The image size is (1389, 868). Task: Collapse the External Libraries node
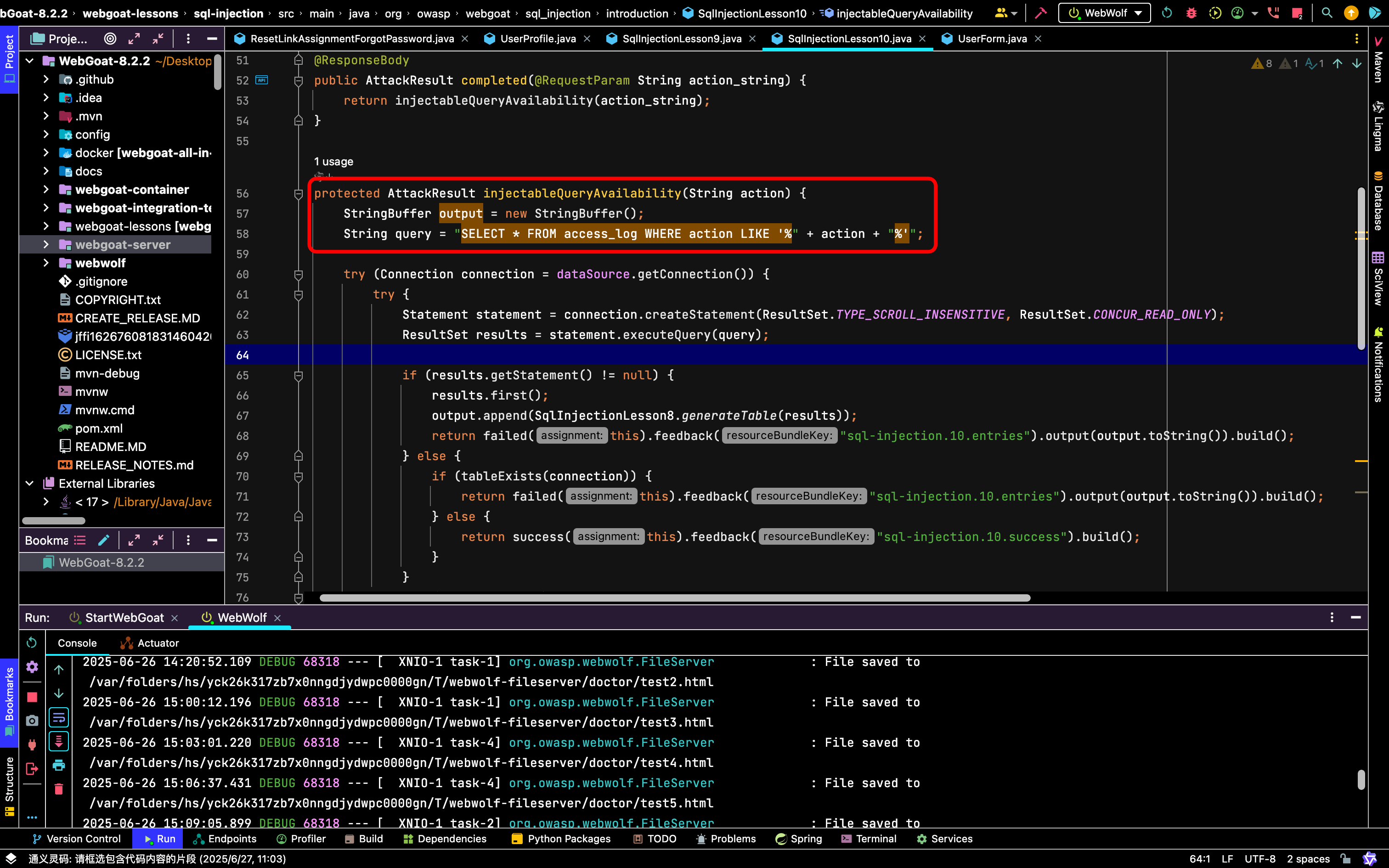click(x=30, y=483)
